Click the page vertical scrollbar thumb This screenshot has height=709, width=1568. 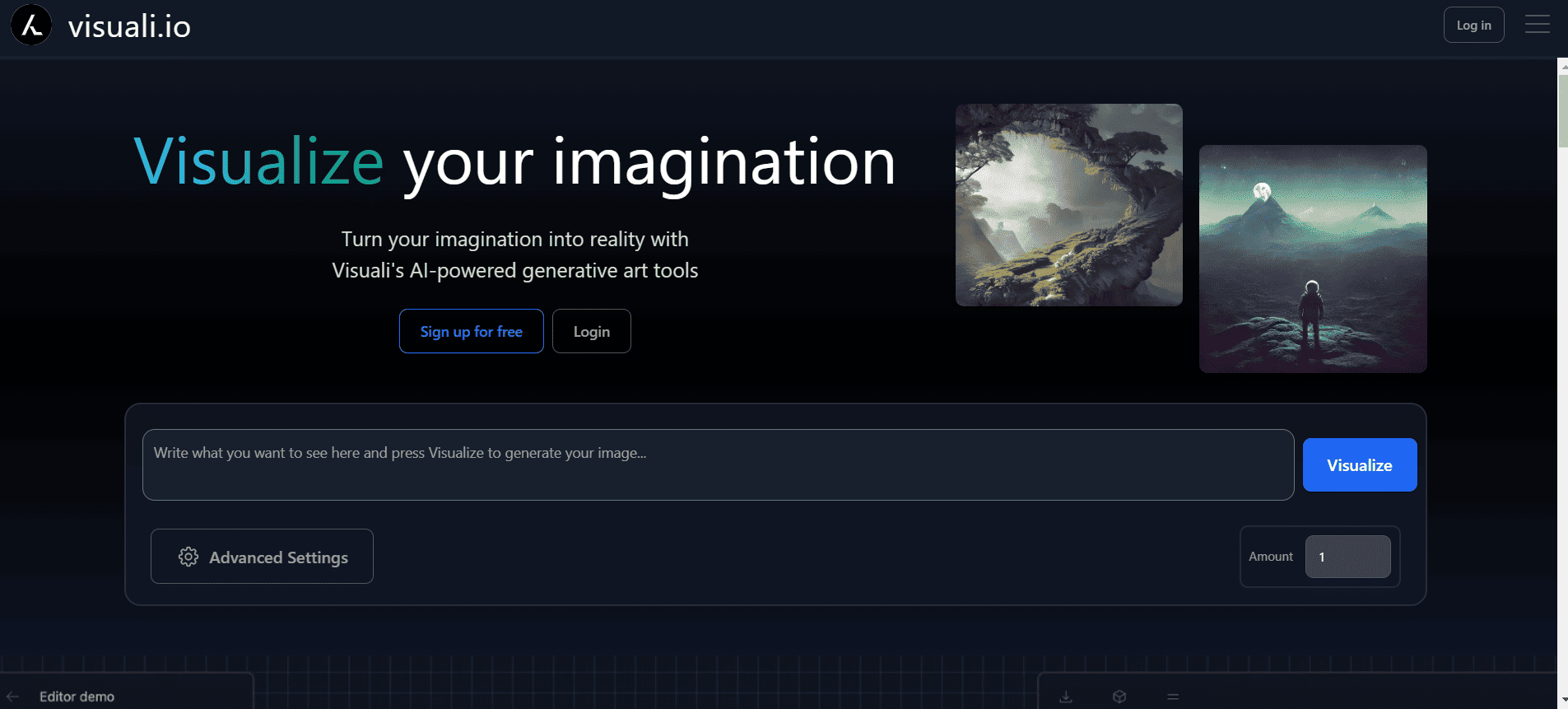(1562, 111)
